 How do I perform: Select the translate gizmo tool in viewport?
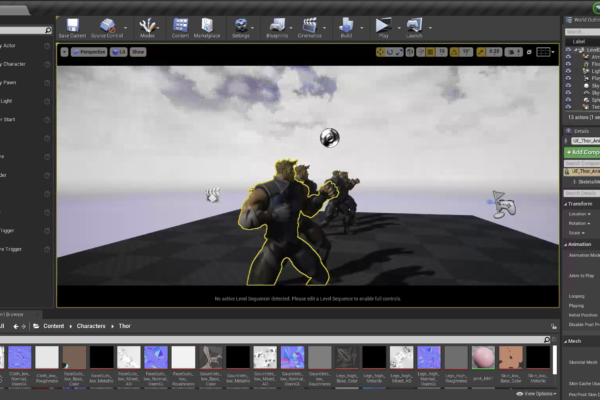[380, 52]
